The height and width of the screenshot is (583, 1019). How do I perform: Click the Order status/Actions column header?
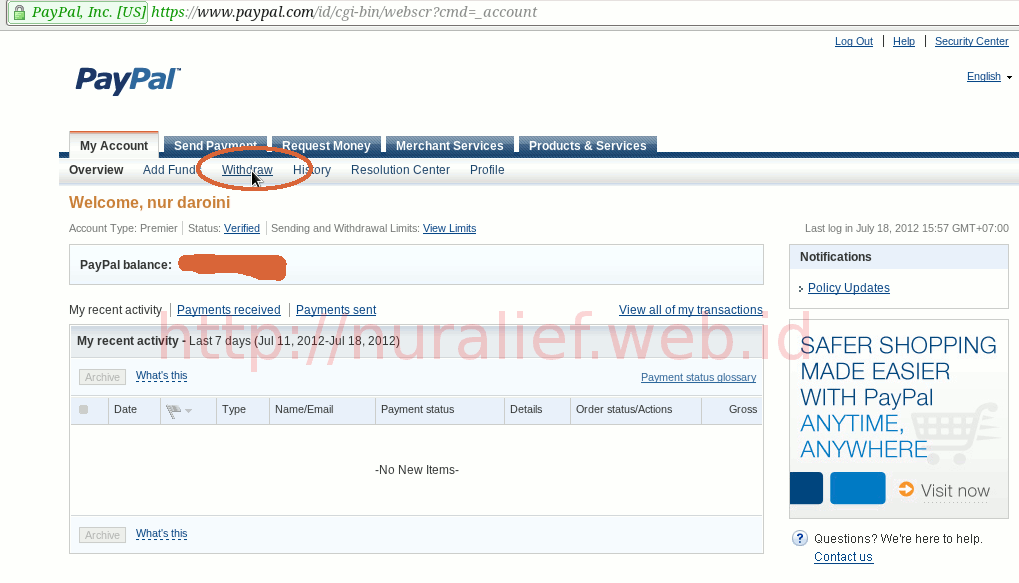(x=624, y=409)
